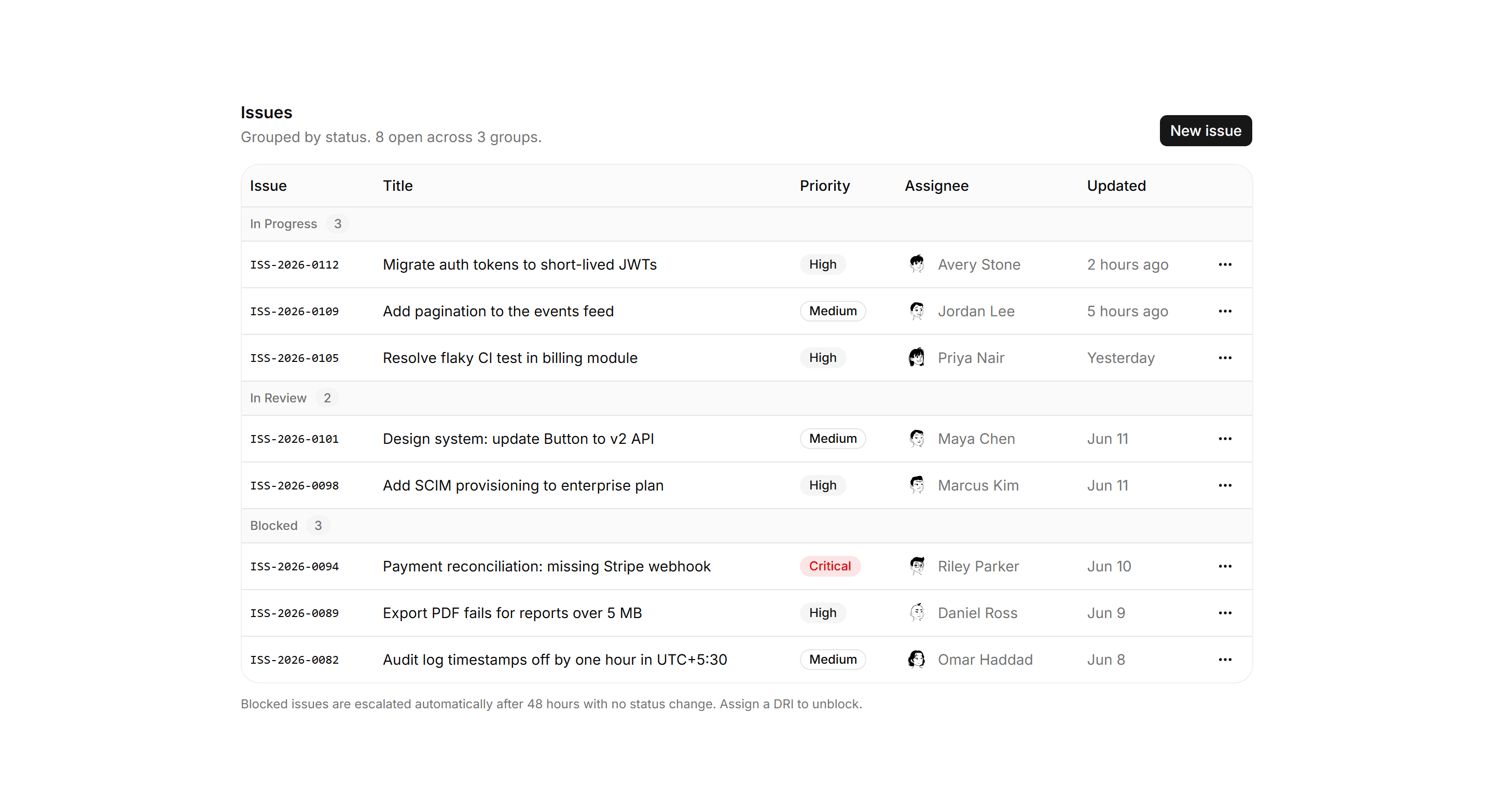The width and height of the screenshot is (1494, 812).
Task: Select issue ID ISS-2026-0112
Action: coord(294,265)
